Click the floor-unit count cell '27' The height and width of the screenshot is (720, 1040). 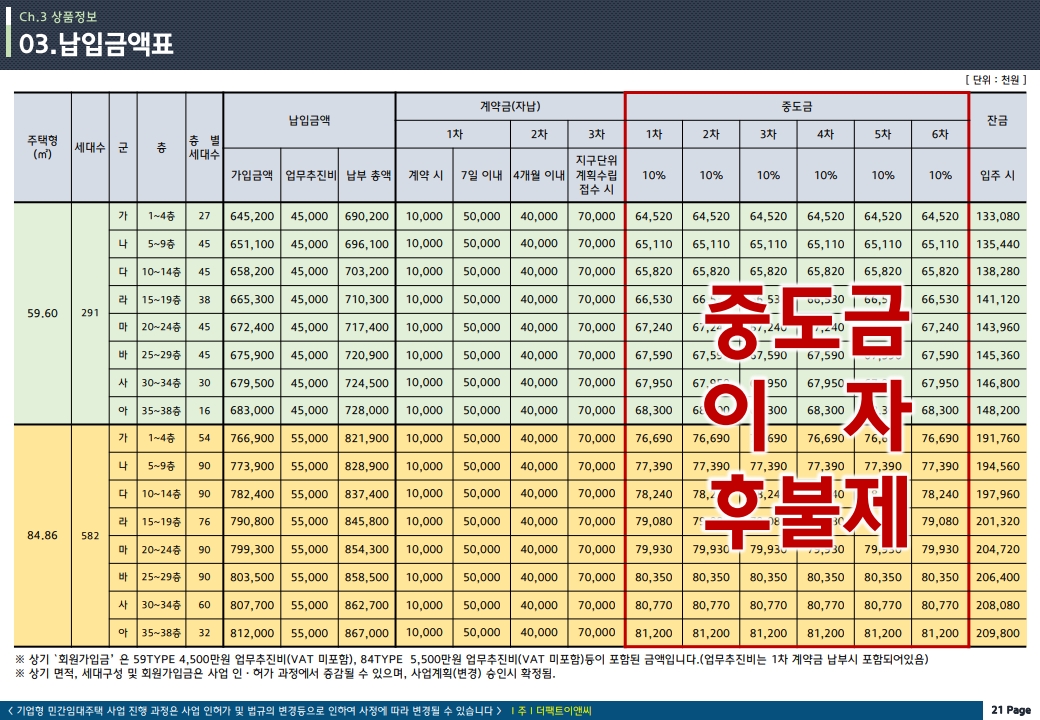(204, 216)
